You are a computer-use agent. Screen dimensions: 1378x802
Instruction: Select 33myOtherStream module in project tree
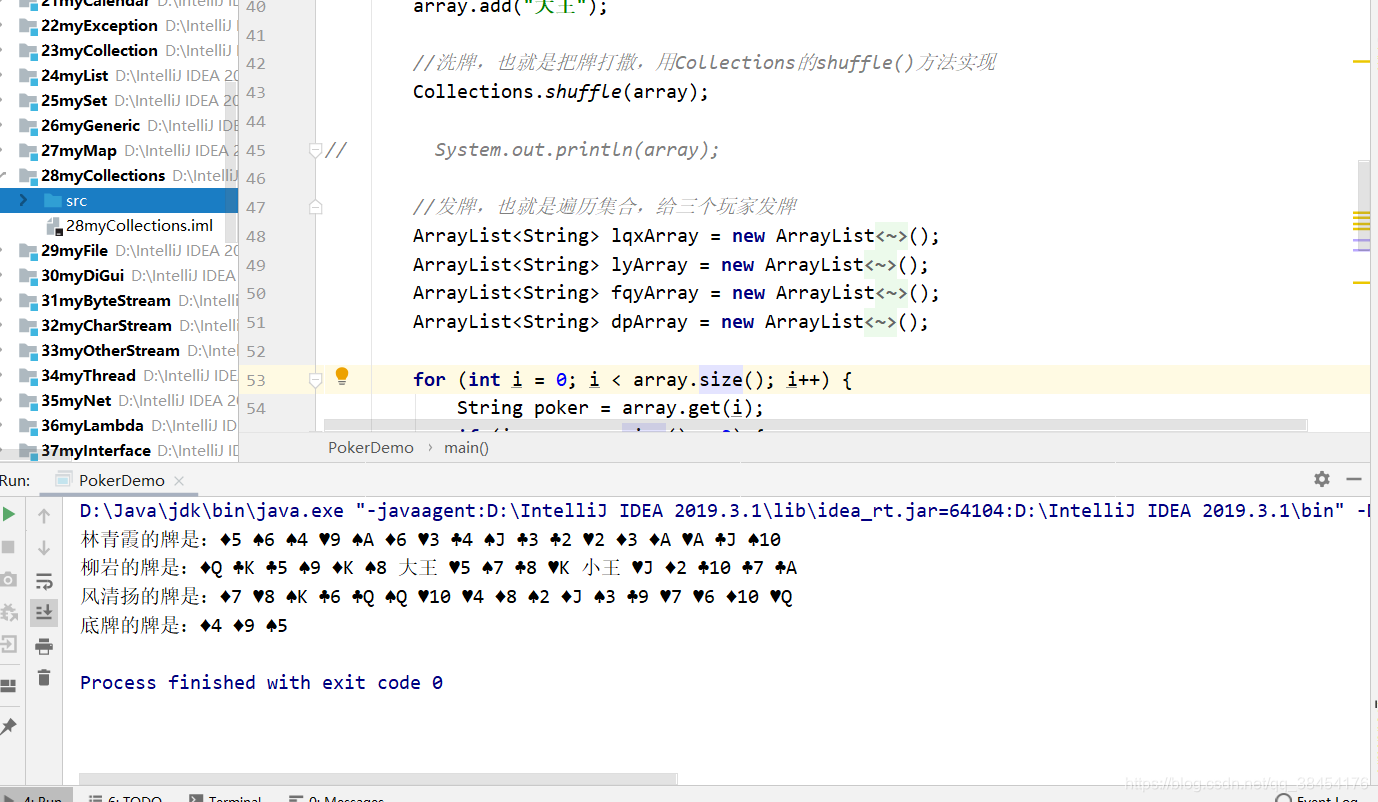pyautogui.click(x=110, y=350)
